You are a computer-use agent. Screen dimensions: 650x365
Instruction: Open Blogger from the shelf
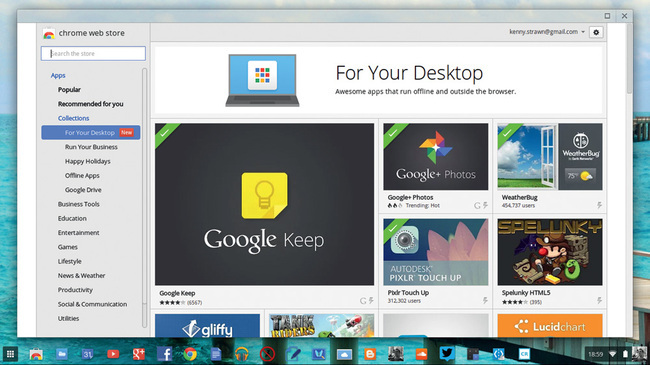point(370,354)
